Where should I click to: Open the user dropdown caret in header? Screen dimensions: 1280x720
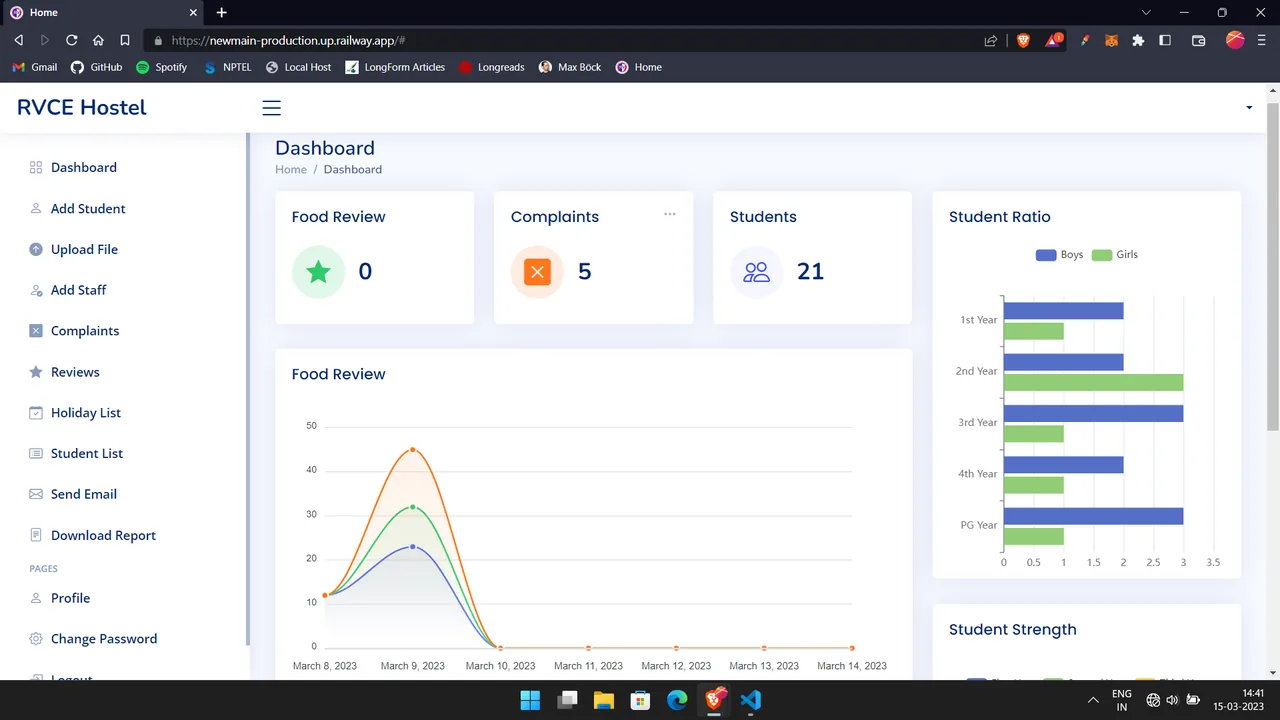point(1249,108)
